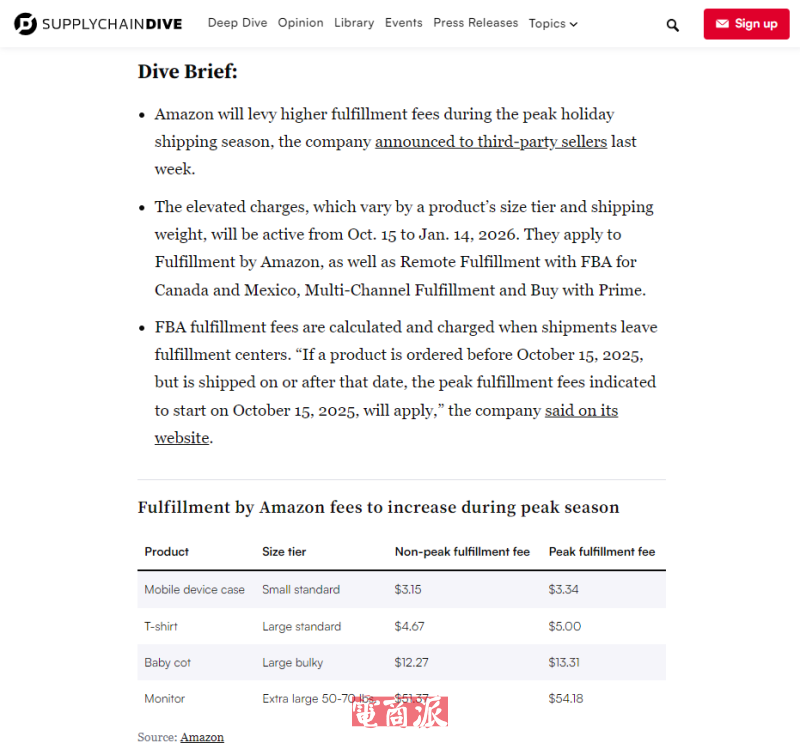Follow the "announced to third-party sellers" link
Image resolution: width=800 pixels, height=749 pixels.
[x=490, y=142]
